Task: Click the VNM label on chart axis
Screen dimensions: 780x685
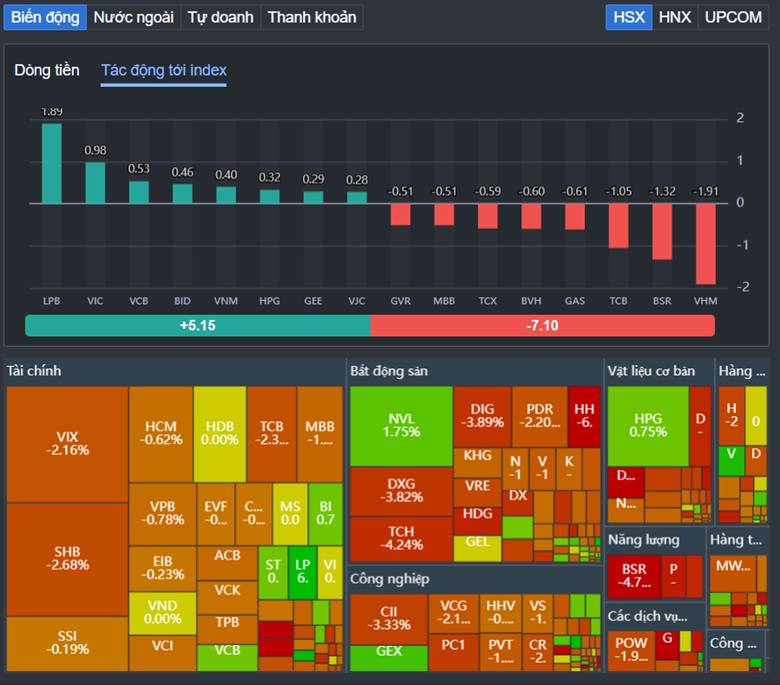Action: [226, 301]
